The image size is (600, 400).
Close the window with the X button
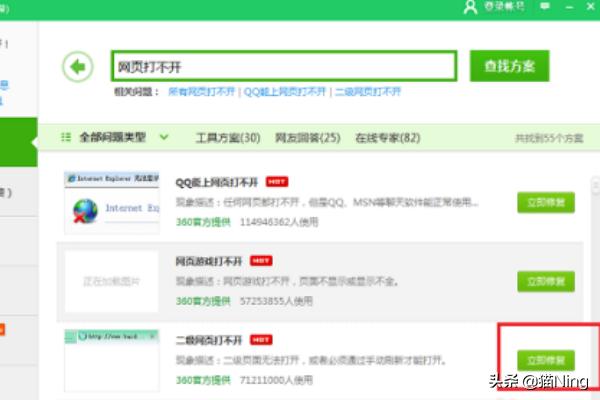click(590, 6)
